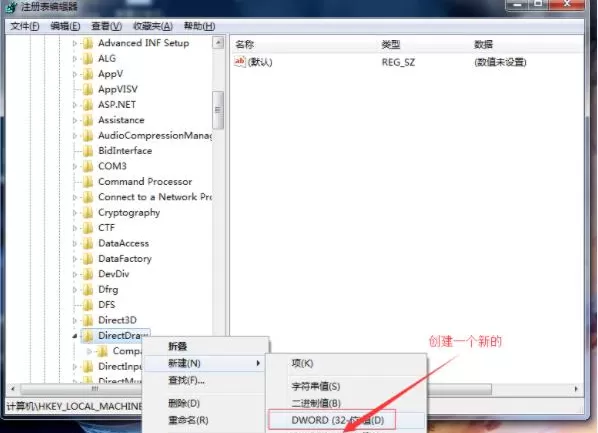The height and width of the screenshot is (433, 598).
Task: Click the horizontal scrollbar right arrow
Action: click(576, 389)
